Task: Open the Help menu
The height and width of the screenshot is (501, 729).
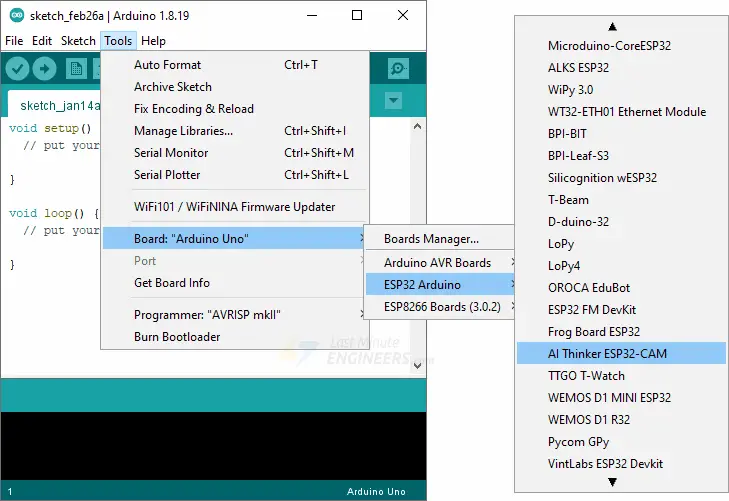Action: coord(153,41)
